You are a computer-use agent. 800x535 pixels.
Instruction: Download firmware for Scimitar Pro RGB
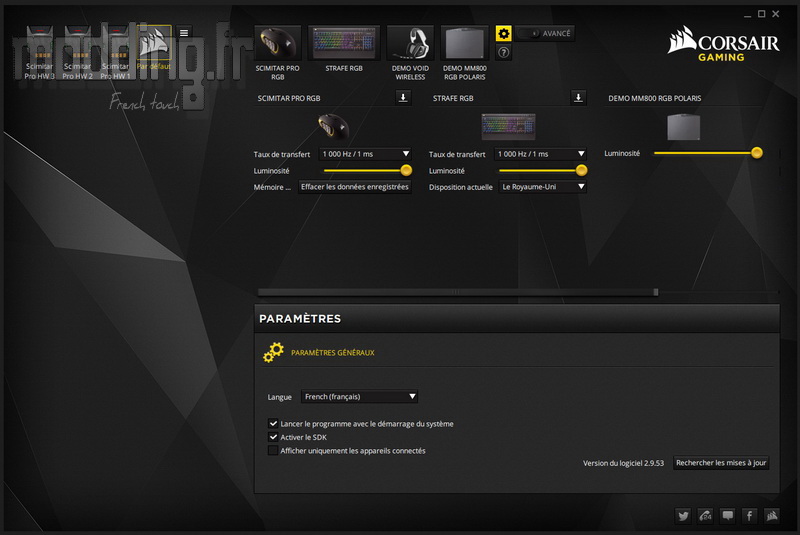coord(403,97)
